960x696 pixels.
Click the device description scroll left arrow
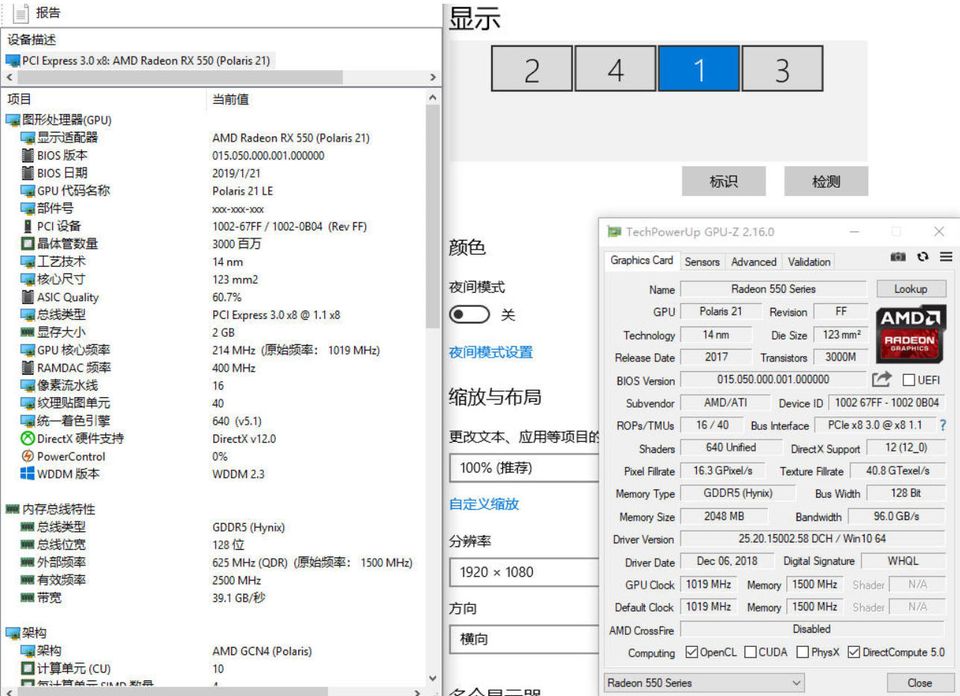point(9,78)
